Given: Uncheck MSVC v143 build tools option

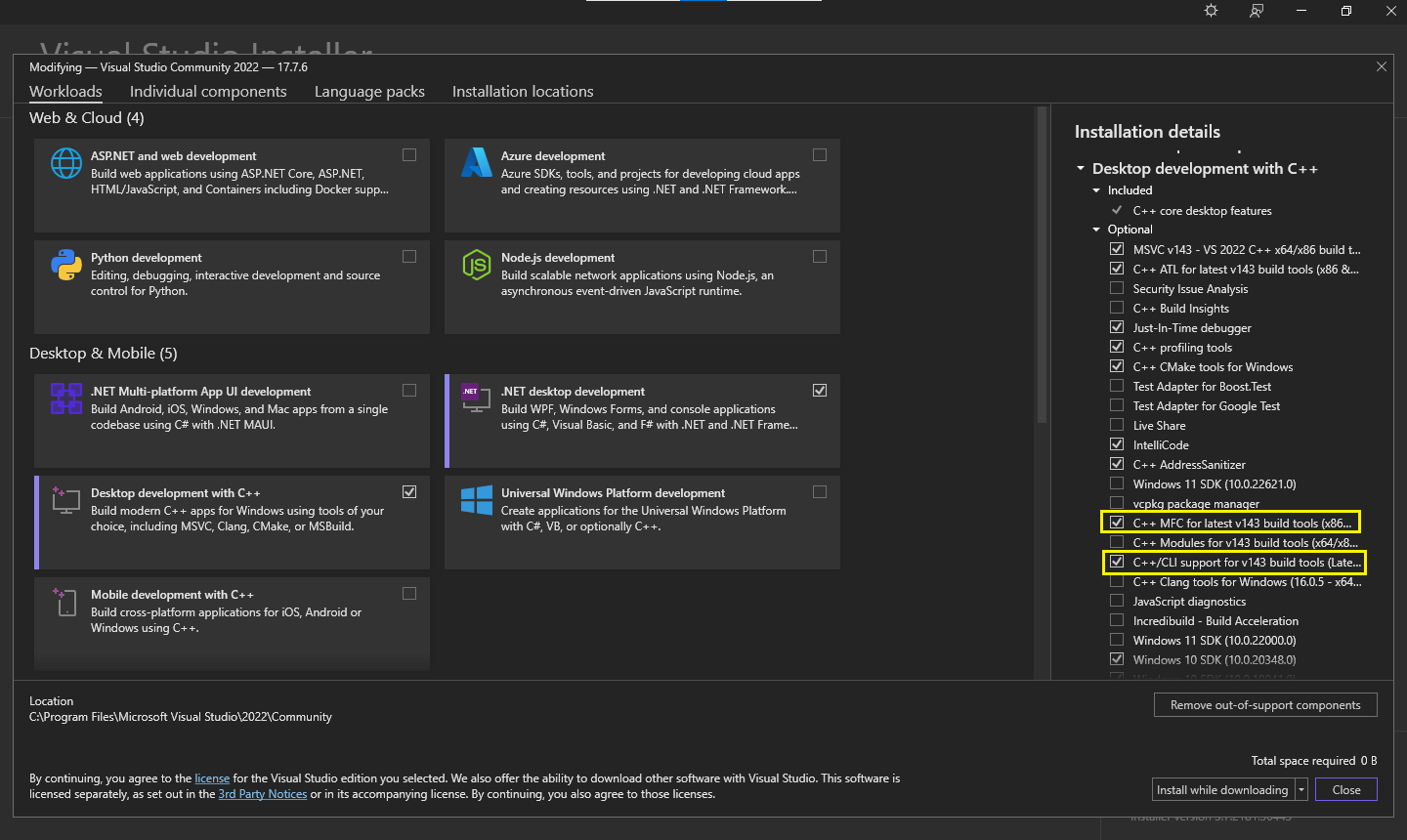Looking at the screenshot, I should tap(1117, 249).
